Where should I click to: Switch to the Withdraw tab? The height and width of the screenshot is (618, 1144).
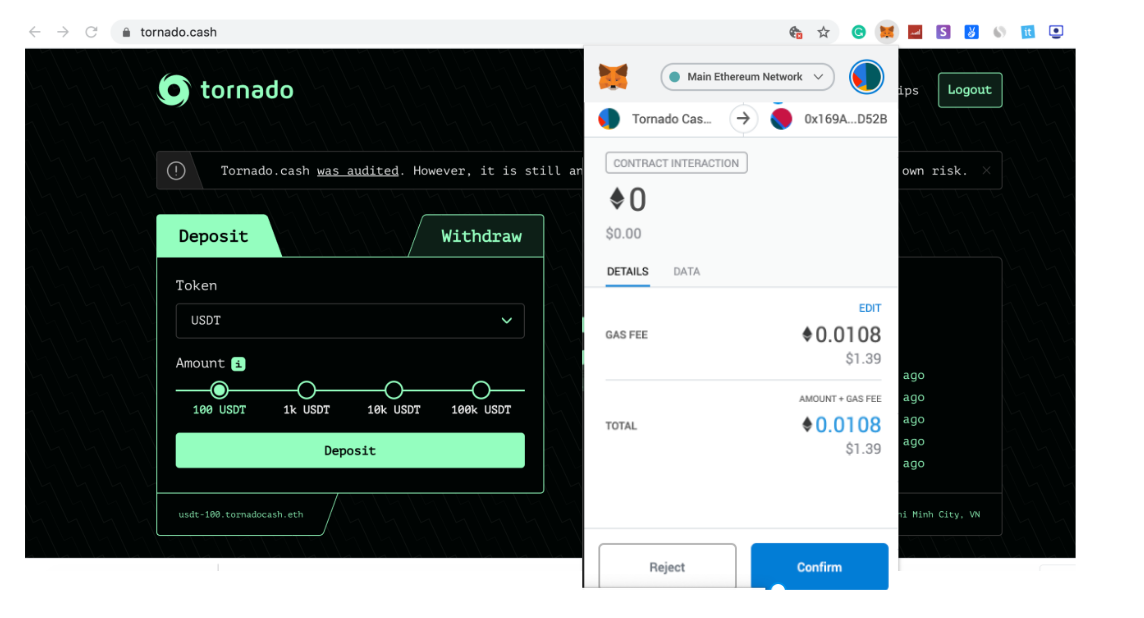coord(482,236)
